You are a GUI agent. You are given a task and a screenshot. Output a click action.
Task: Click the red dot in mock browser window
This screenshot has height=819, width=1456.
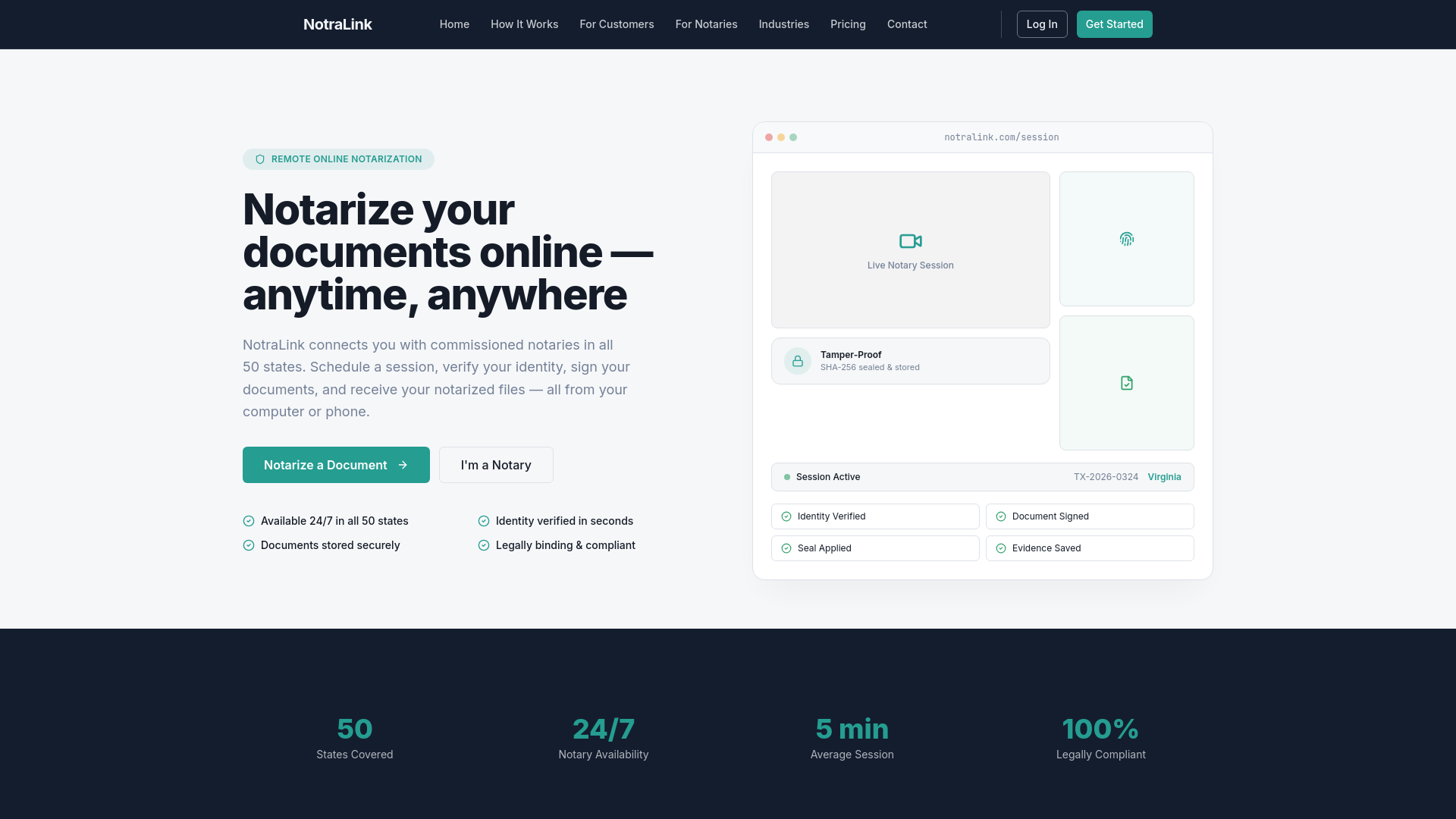(769, 137)
